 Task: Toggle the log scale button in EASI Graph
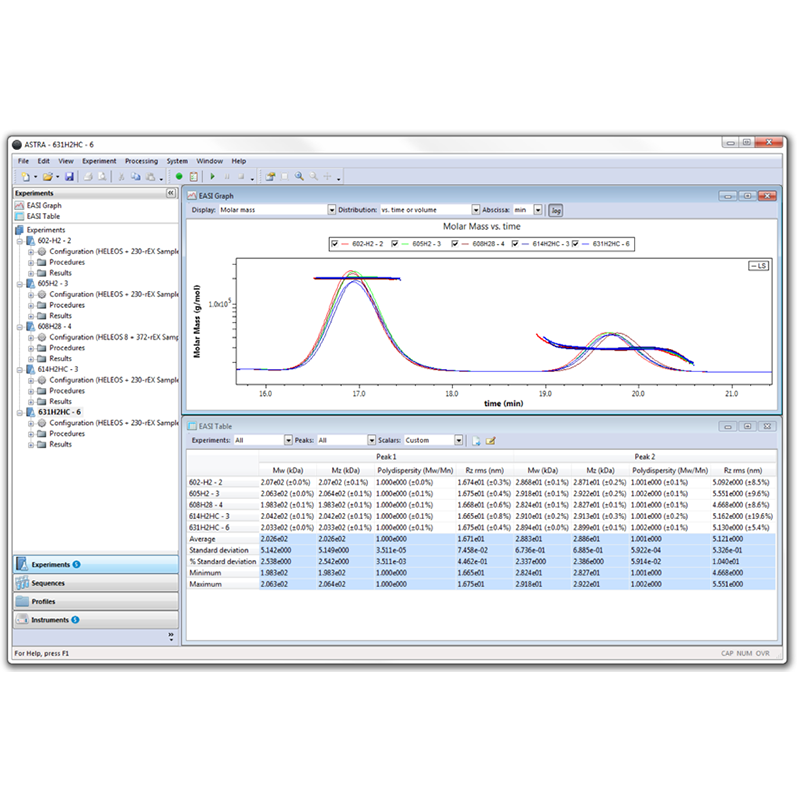pyautogui.click(x=556, y=210)
